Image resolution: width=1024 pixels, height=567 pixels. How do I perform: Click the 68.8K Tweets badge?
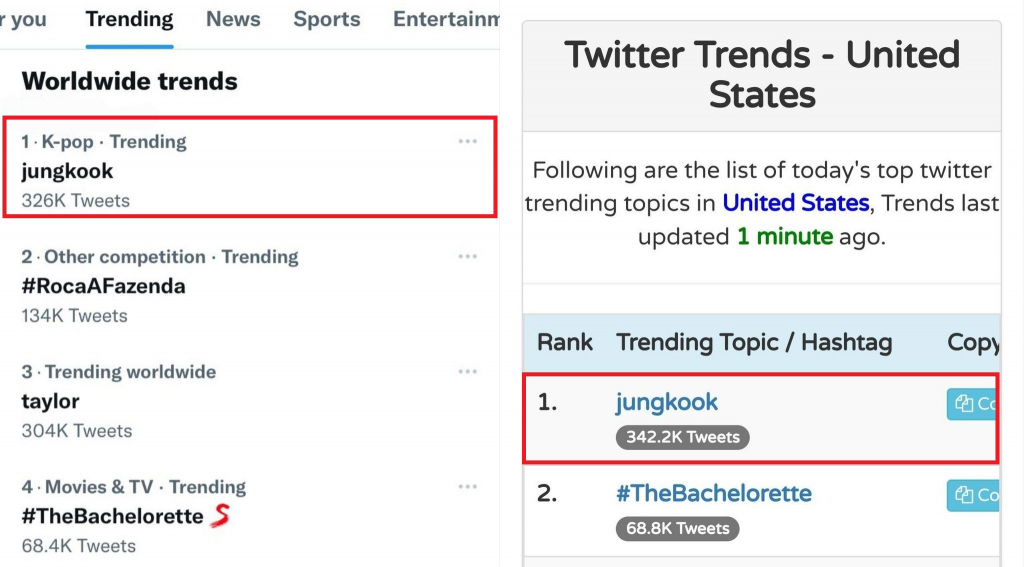(x=677, y=528)
